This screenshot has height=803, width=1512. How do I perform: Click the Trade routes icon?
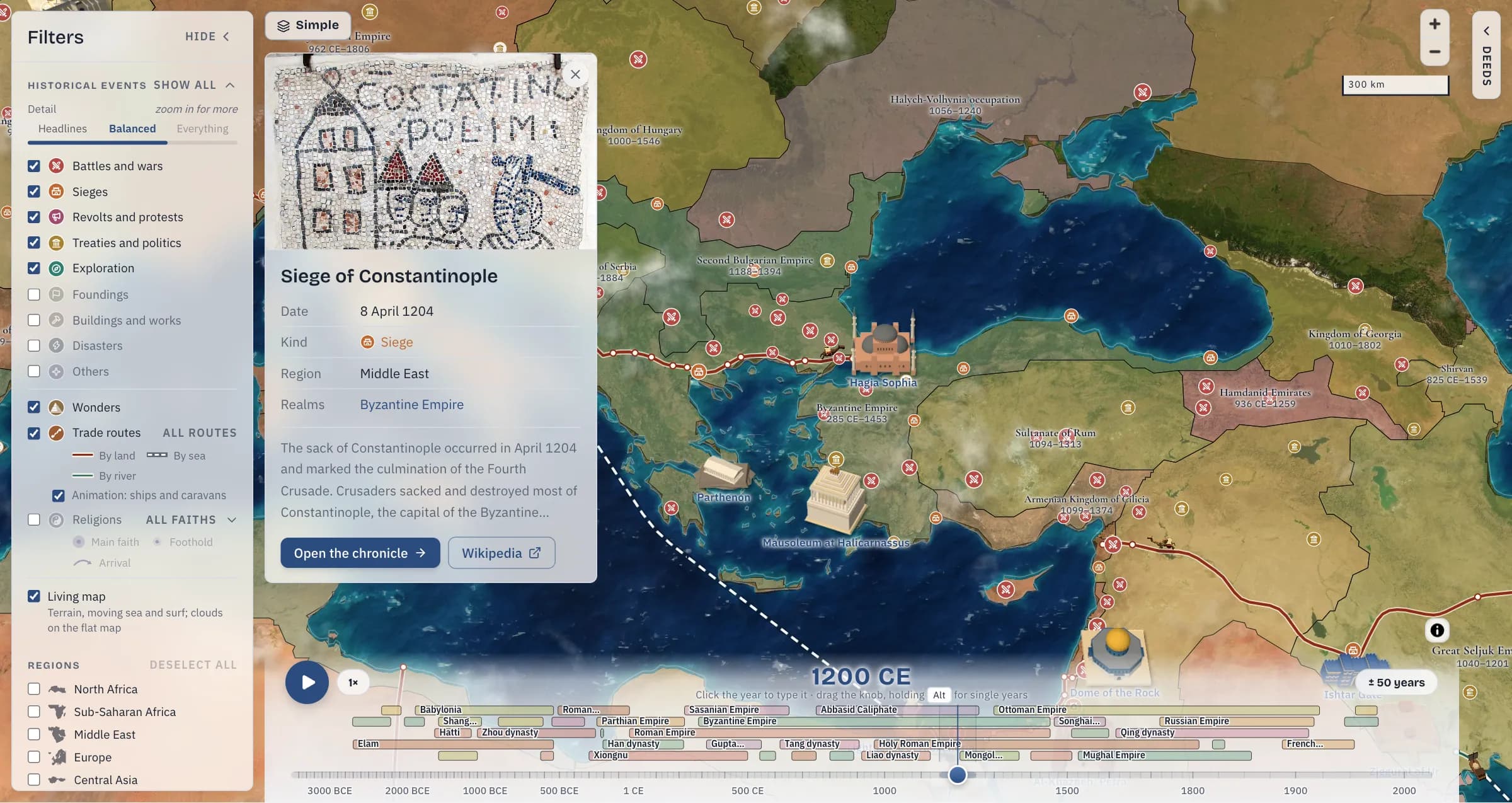click(56, 433)
